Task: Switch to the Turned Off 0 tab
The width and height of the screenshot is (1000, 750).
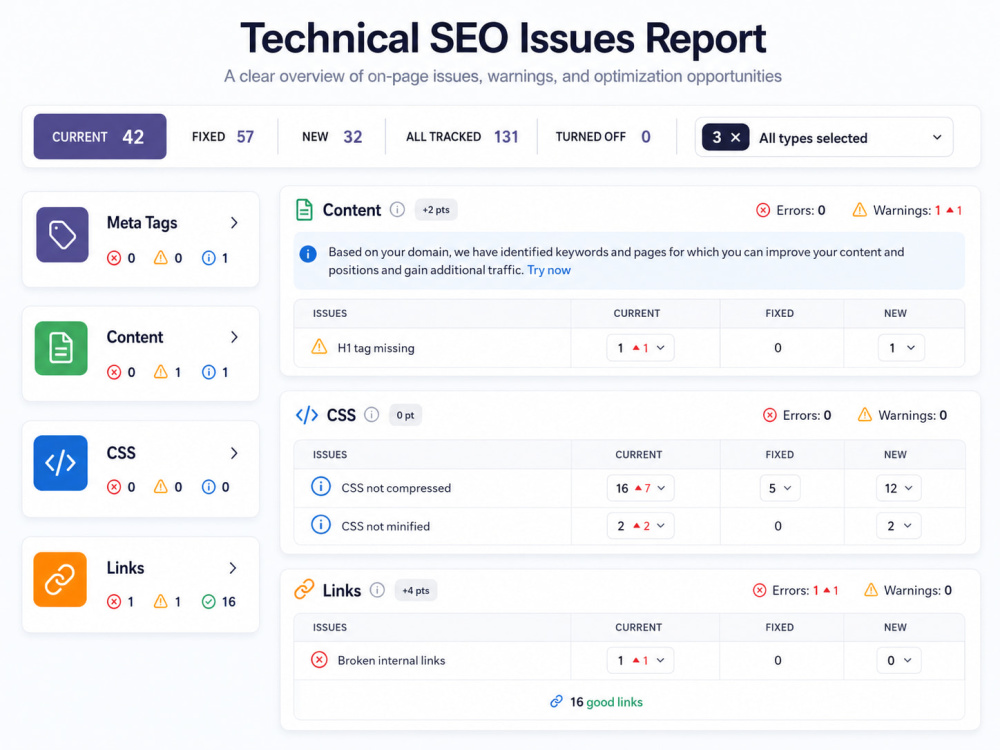Action: (x=603, y=136)
